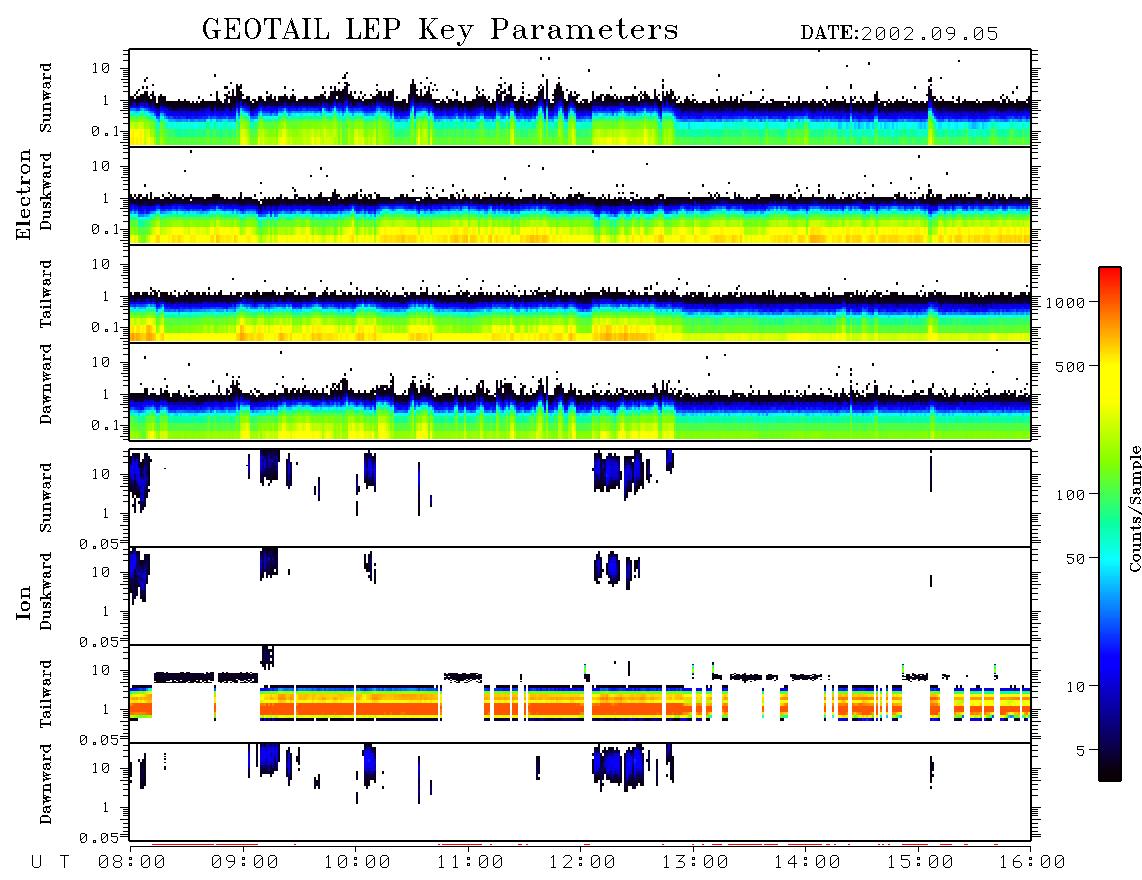Select the "Electron" group axis label

tap(23, 195)
